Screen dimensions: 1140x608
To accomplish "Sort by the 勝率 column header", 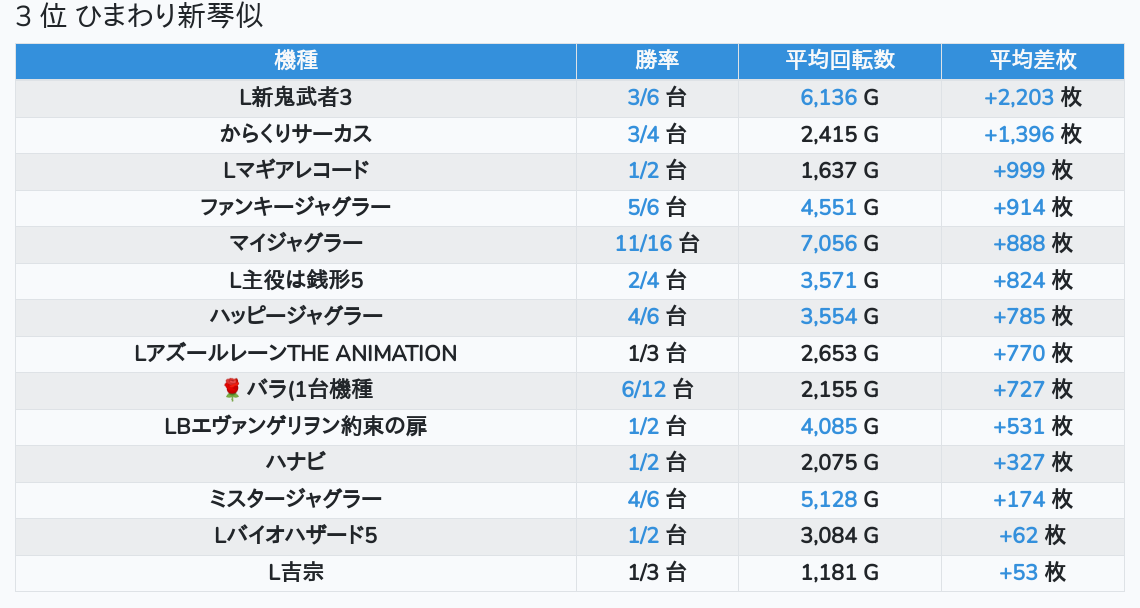I will click(657, 60).
